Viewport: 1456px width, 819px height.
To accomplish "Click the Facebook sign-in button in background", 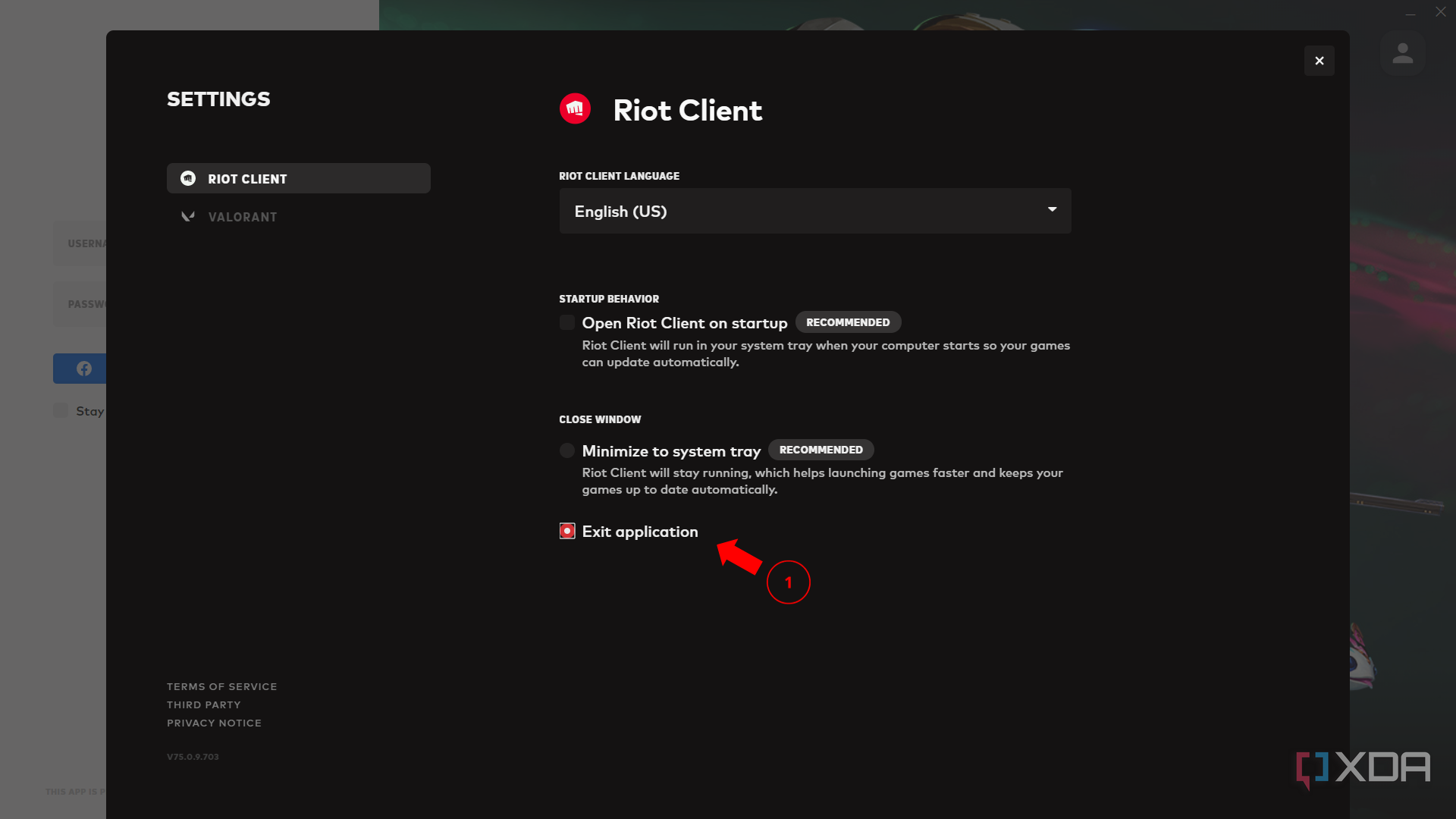I will (x=80, y=369).
